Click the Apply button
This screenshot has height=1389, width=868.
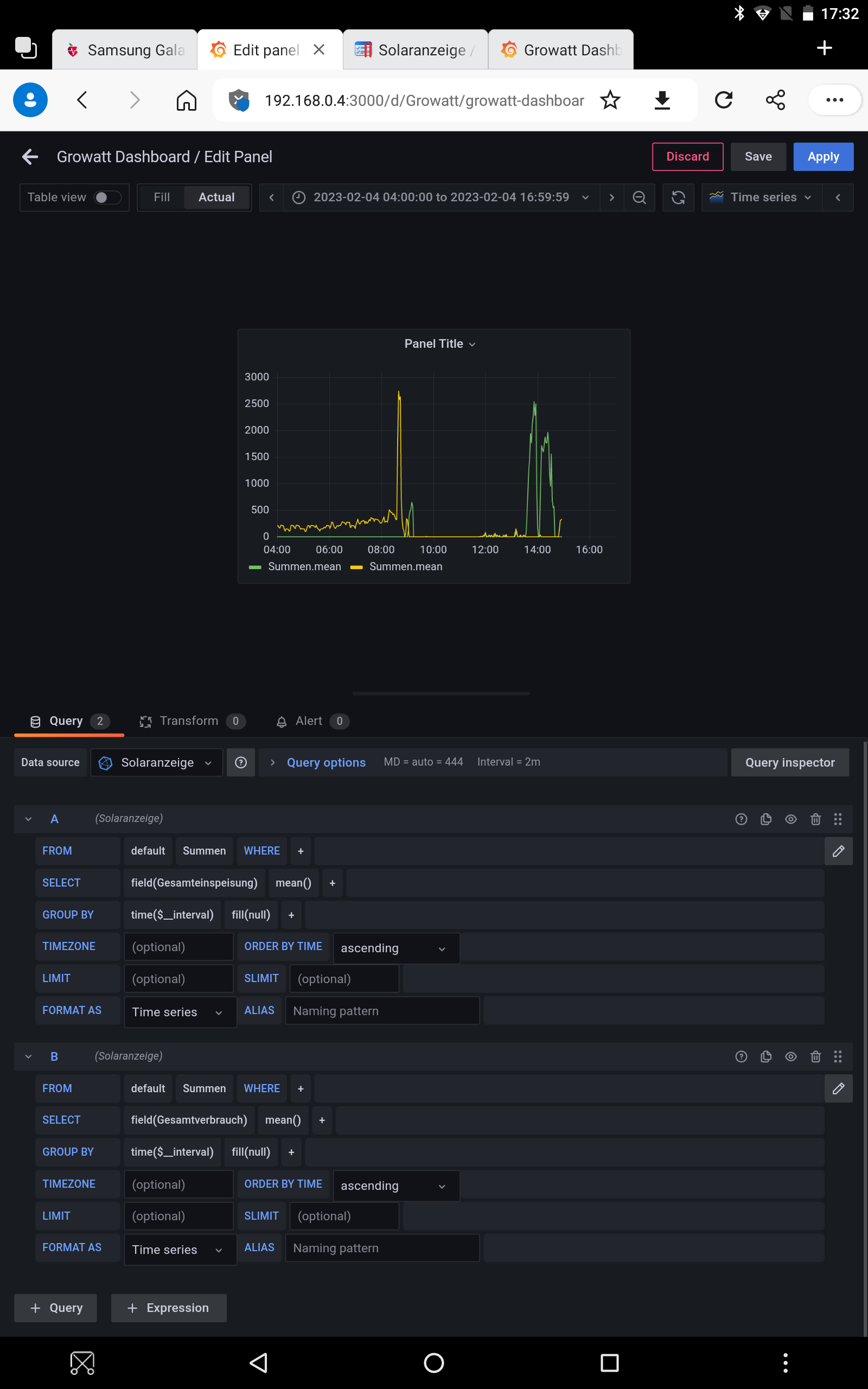[x=822, y=157]
